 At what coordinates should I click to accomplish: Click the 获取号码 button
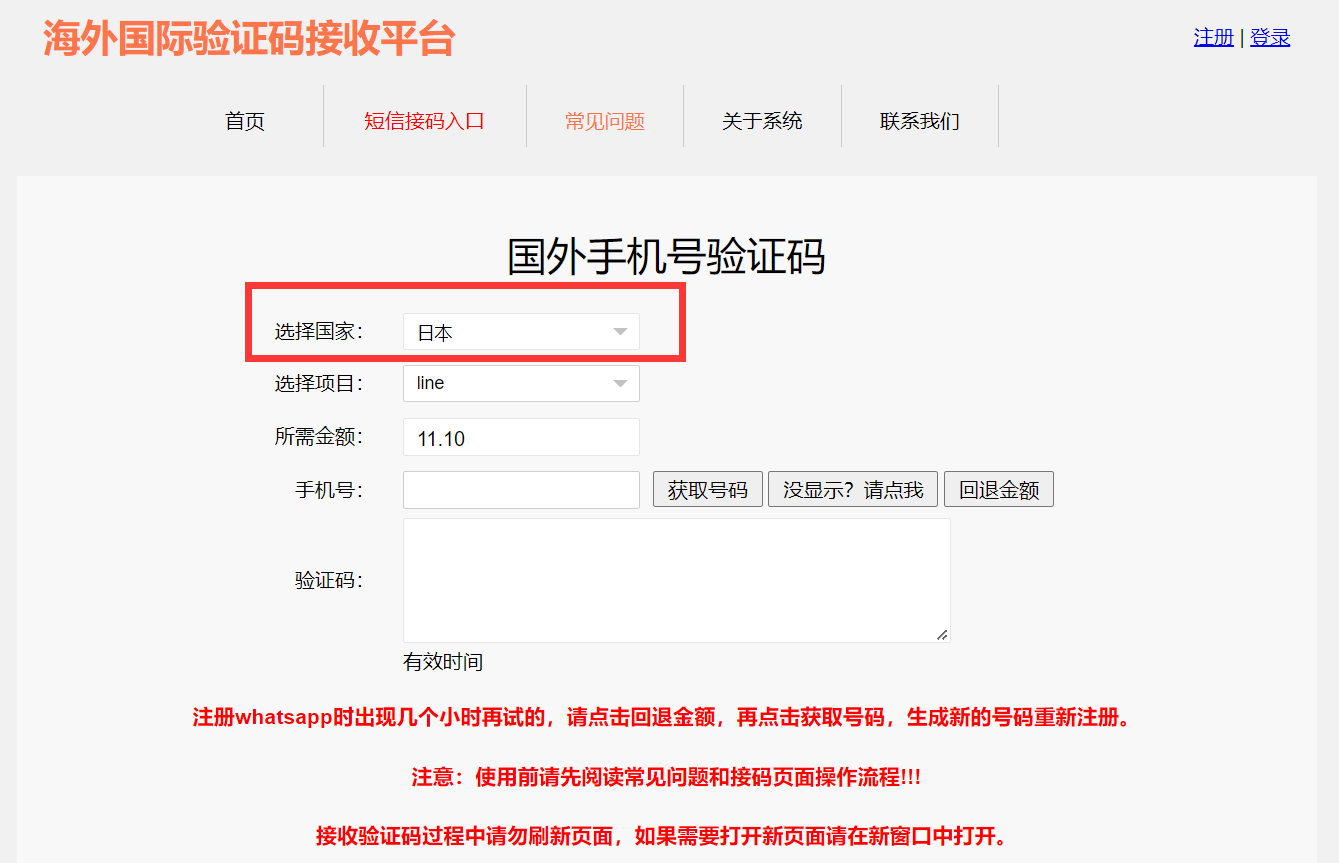tap(707, 490)
